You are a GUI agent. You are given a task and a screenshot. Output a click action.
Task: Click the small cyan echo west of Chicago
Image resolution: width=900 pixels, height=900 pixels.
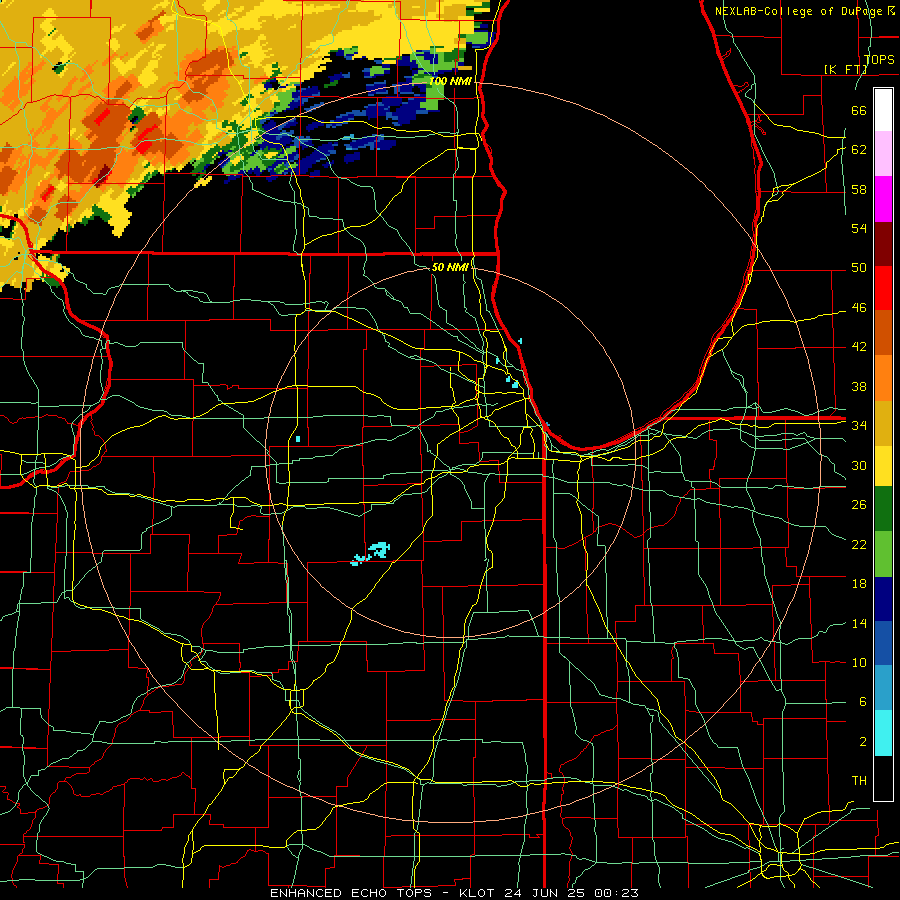tap(298, 439)
